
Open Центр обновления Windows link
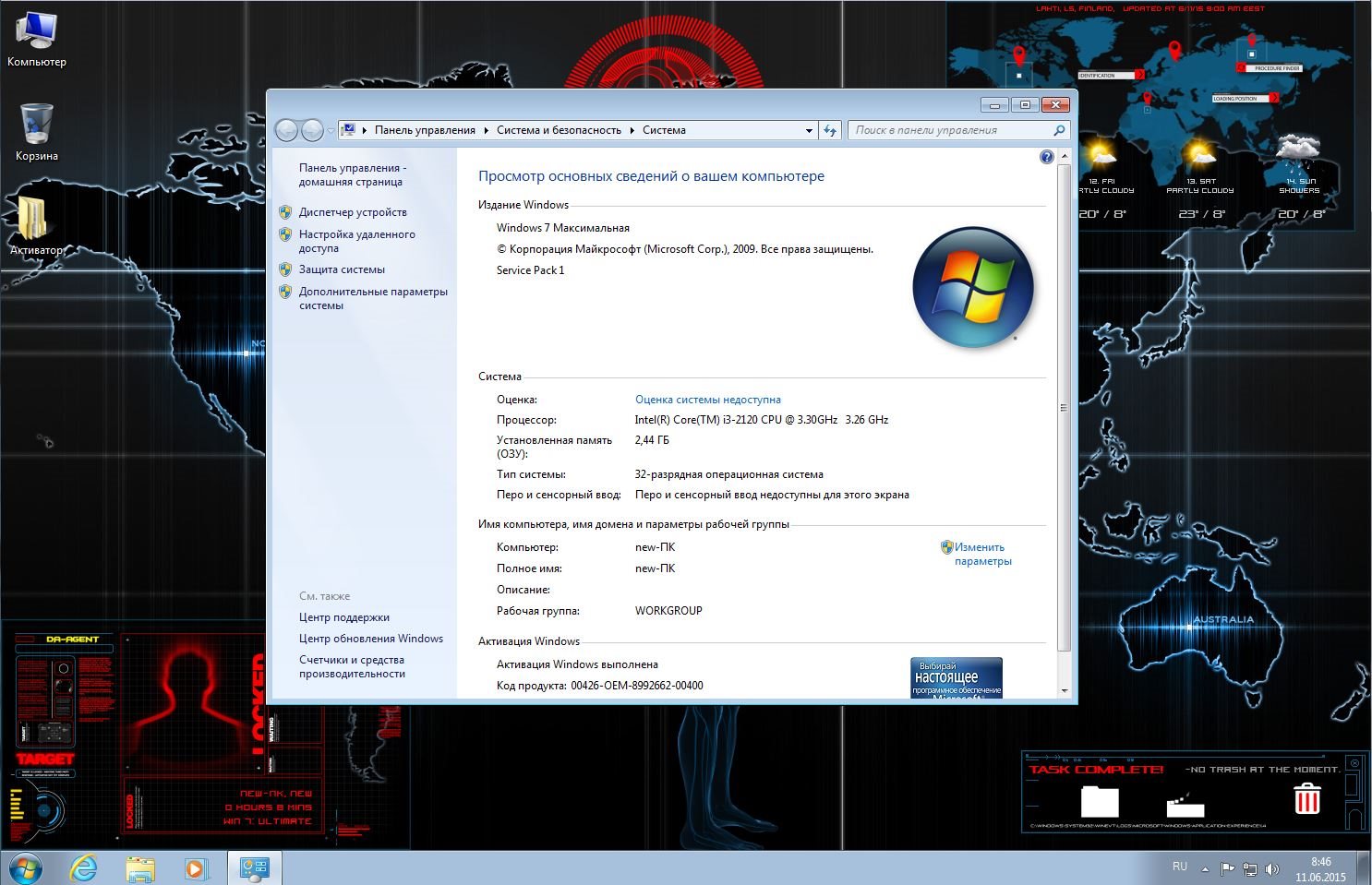tap(371, 639)
